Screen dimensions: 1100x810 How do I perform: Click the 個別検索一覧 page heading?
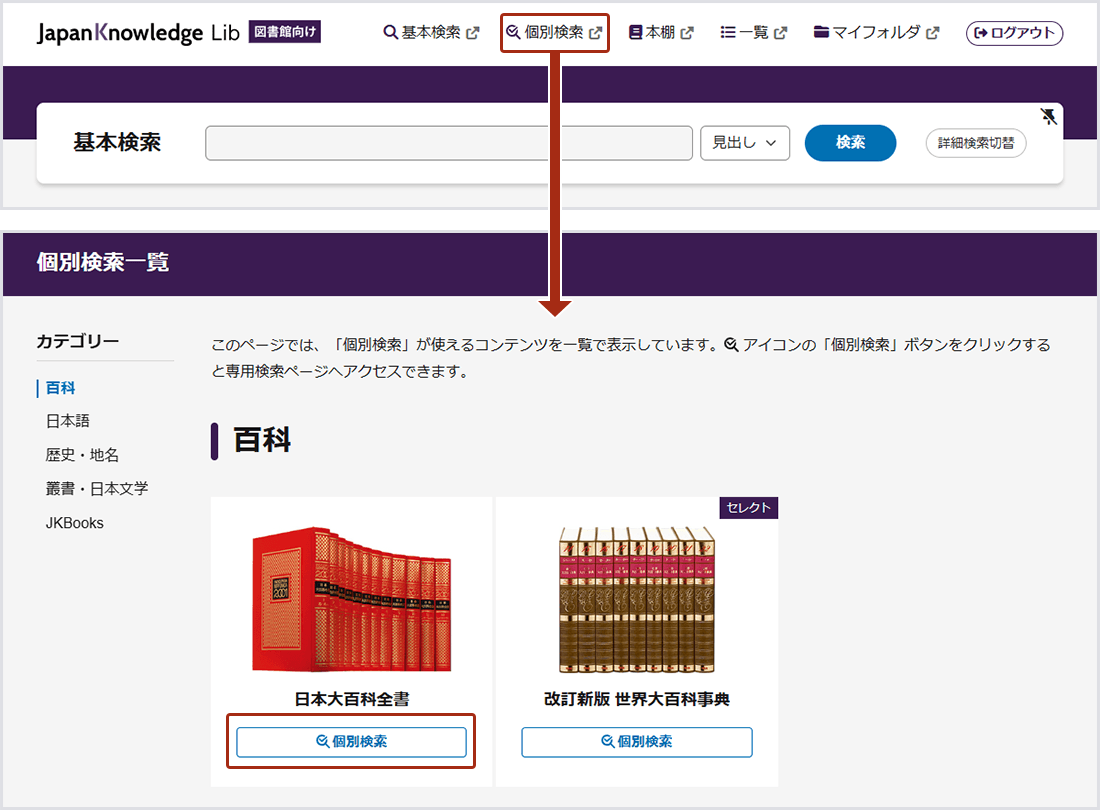click(x=103, y=262)
